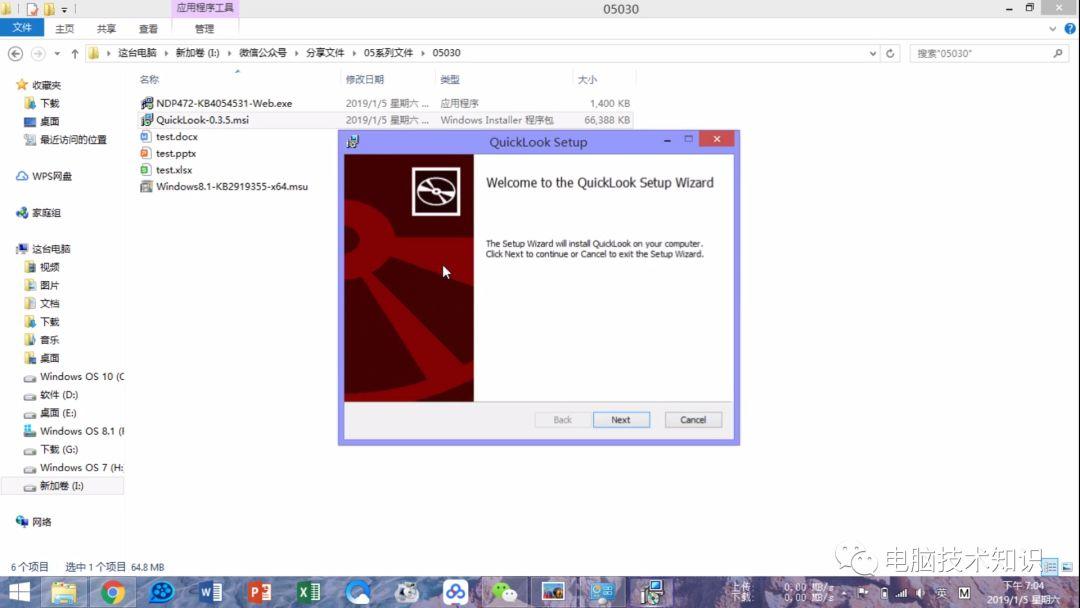The height and width of the screenshot is (608, 1080).
Task: Click the search magnifier icon
Action: click(1058, 53)
